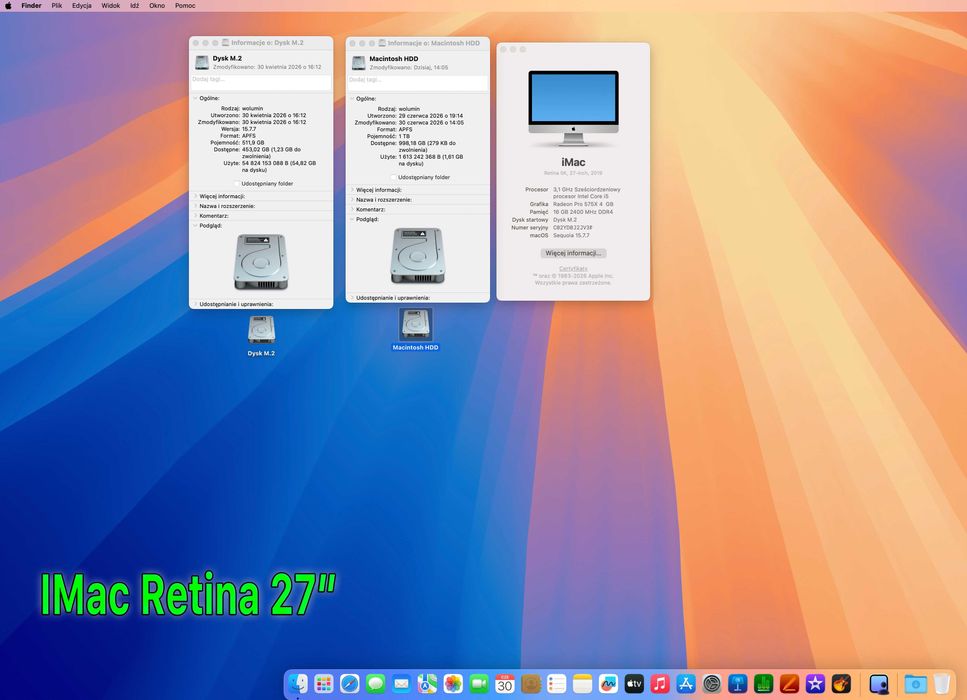Open App Store in the Dock
This screenshot has width=967, height=700.
[686, 683]
